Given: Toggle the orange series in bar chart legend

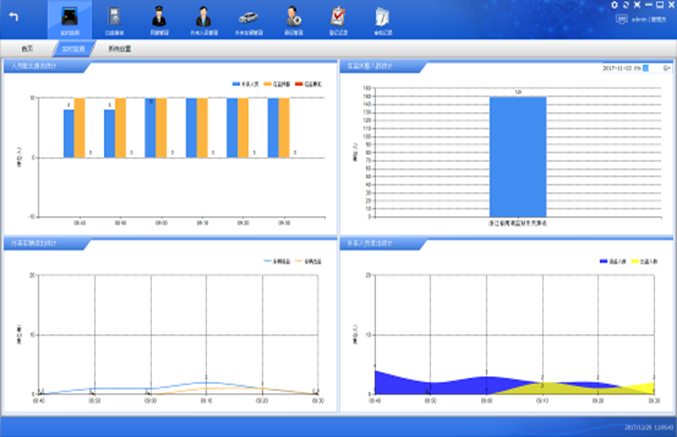Looking at the screenshot, I should click(276, 83).
